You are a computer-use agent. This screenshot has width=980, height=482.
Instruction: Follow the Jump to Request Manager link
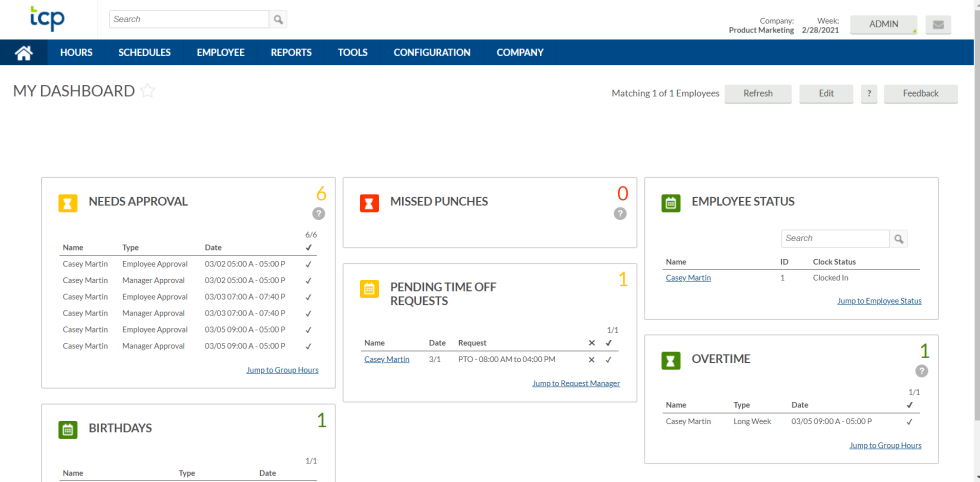coord(576,383)
